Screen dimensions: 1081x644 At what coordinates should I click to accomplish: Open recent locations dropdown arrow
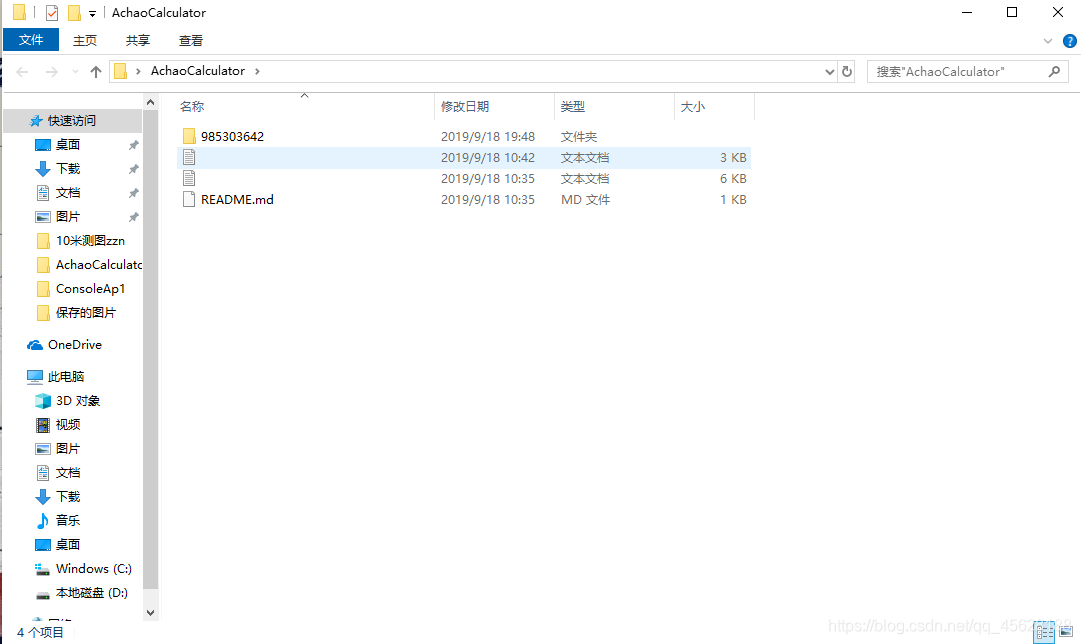pyautogui.click(x=75, y=72)
